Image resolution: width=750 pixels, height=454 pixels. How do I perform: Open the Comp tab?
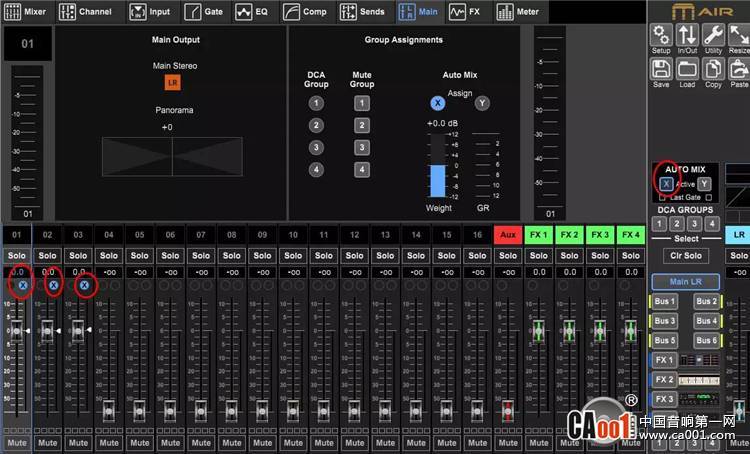pos(306,12)
